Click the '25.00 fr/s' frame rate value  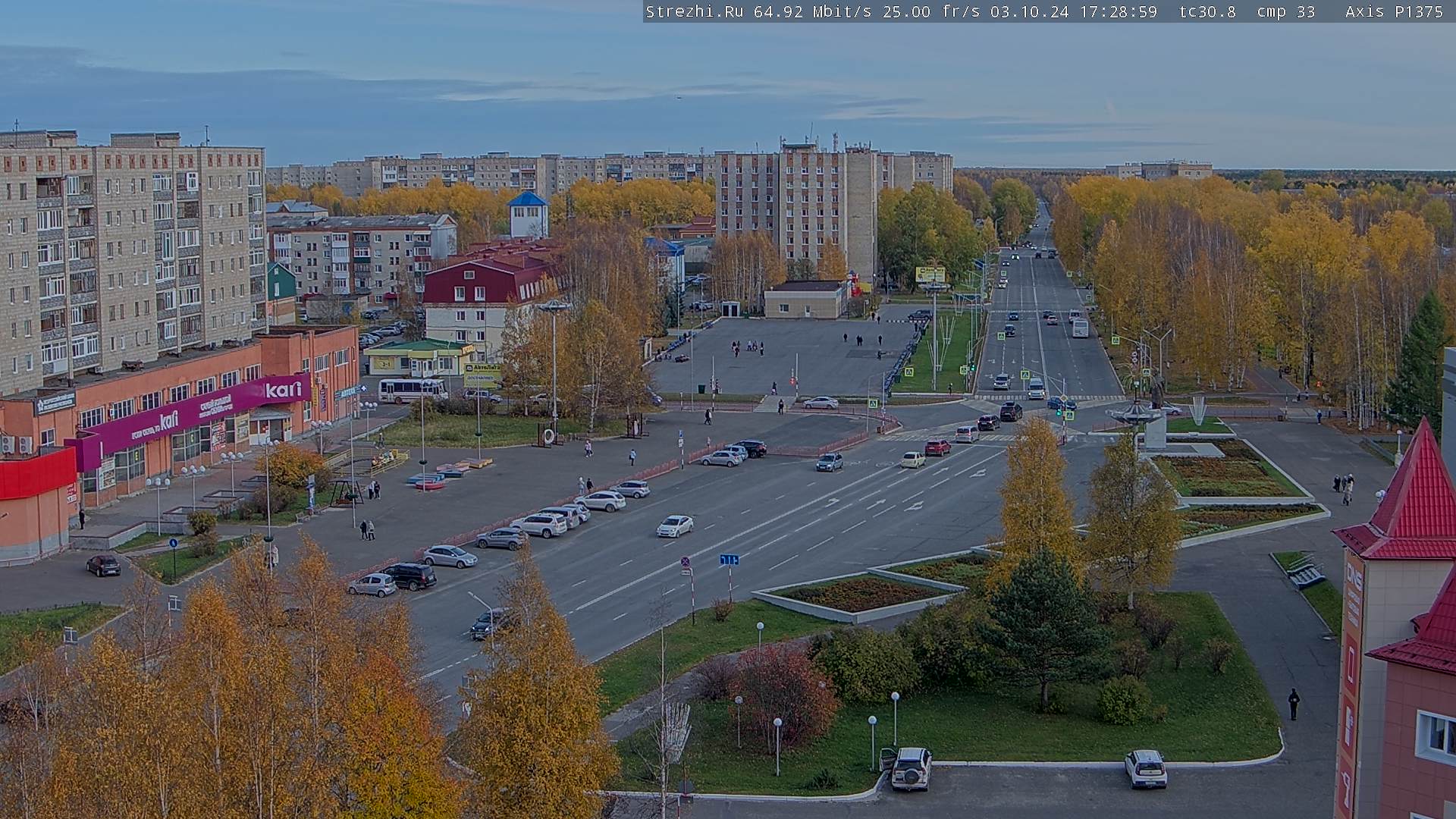point(931,11)
